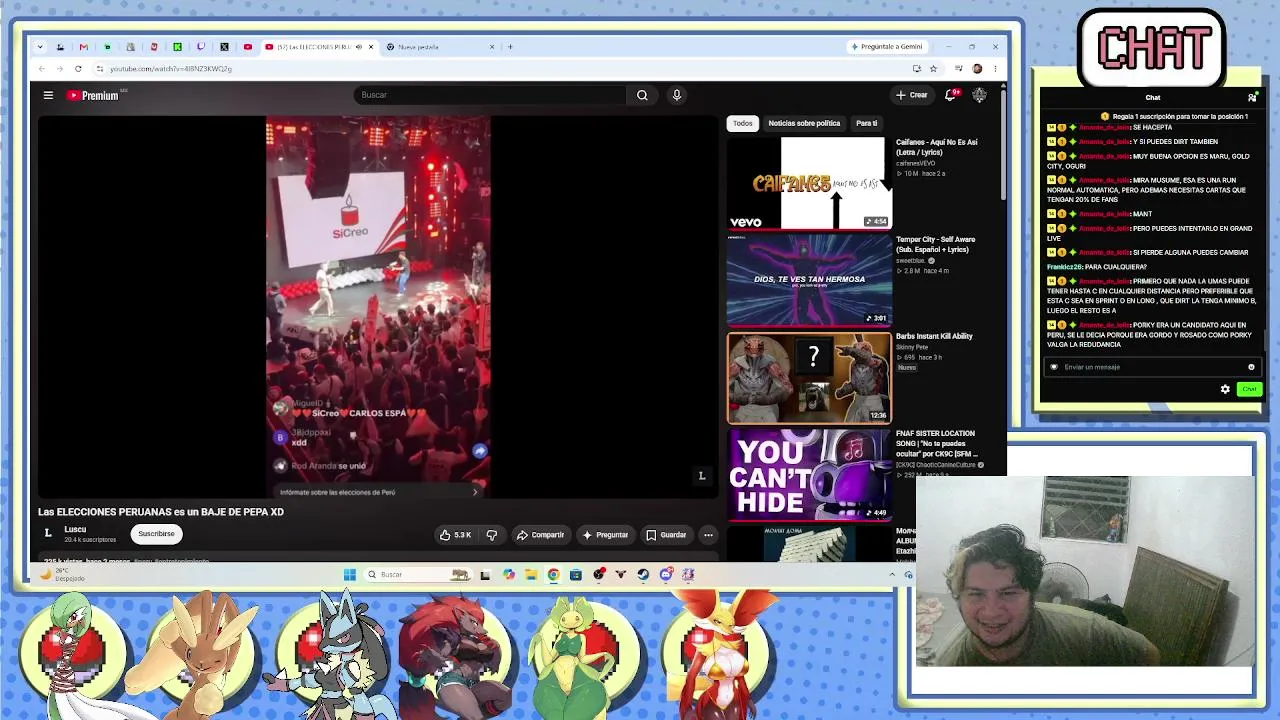1280x720 pixels.
Task: Click the video title "Las ELECCIONES PERUANAS"
Action: (161, 512)
